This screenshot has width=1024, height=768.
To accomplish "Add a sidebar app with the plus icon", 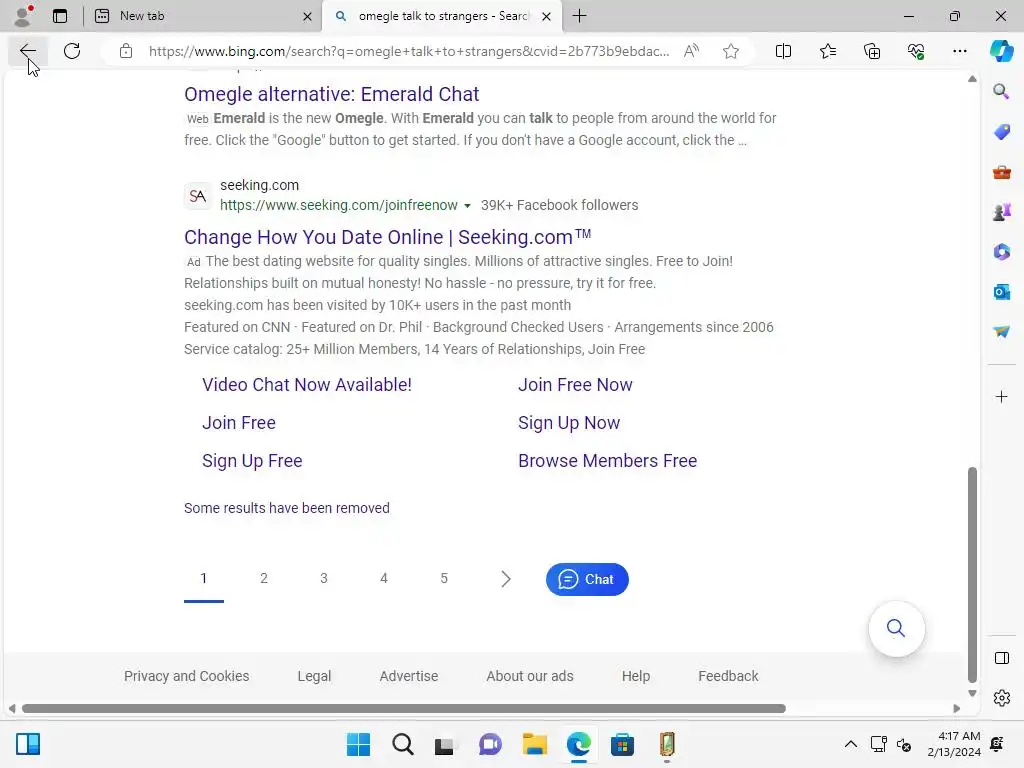I will (x=1001, y=397).
